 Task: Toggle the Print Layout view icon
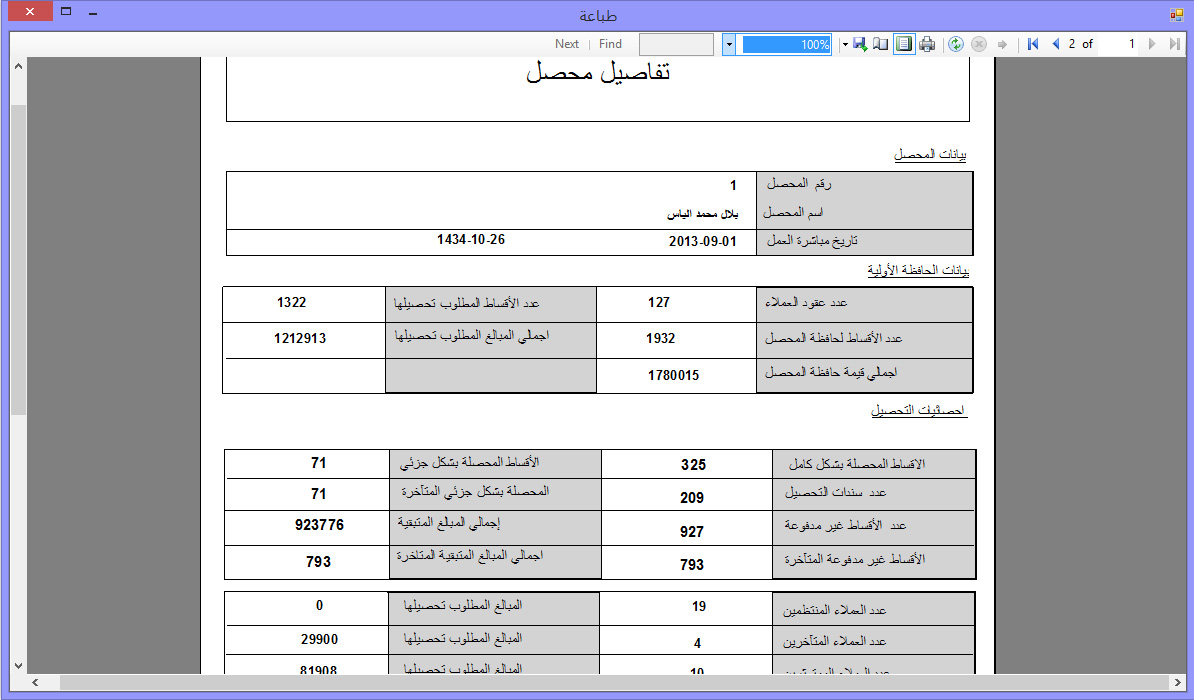[904, 44]
